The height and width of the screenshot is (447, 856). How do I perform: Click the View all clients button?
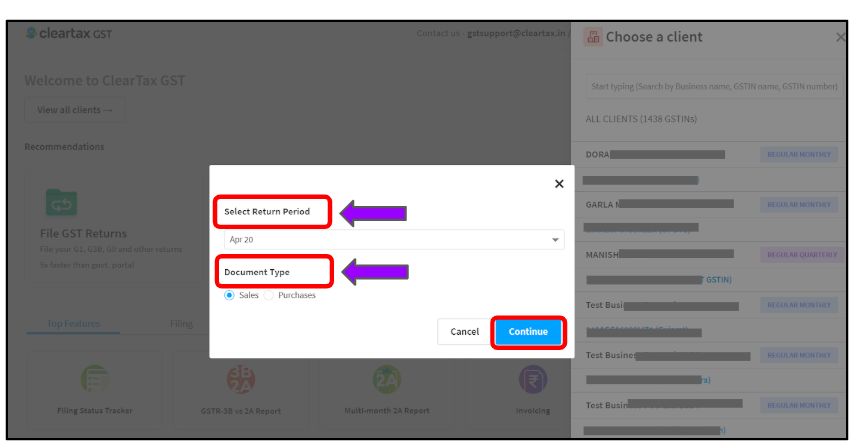75,110
